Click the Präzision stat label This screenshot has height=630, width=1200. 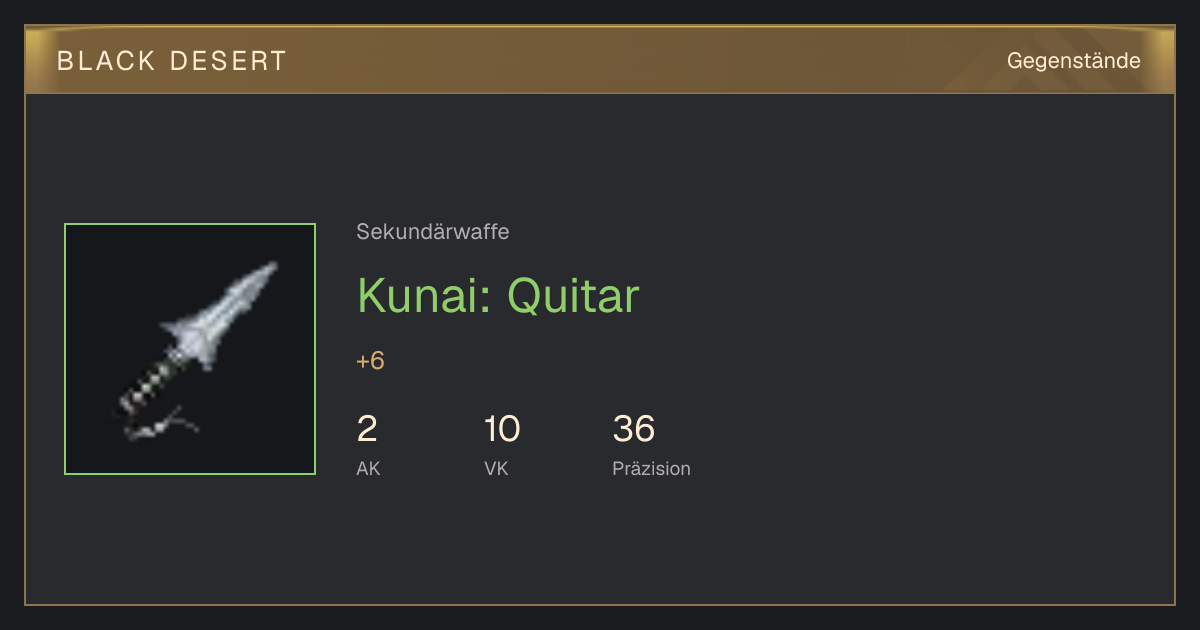pyautogui.click(x=651, y=468)
